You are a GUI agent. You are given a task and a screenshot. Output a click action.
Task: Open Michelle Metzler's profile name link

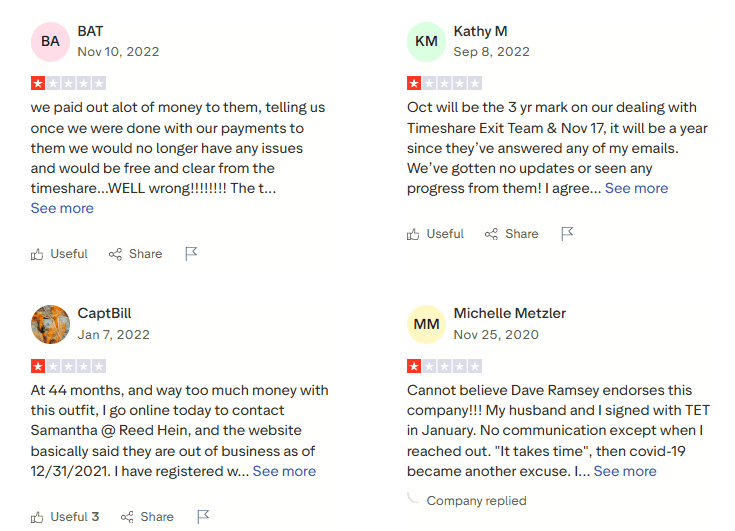tap(510, 313)
